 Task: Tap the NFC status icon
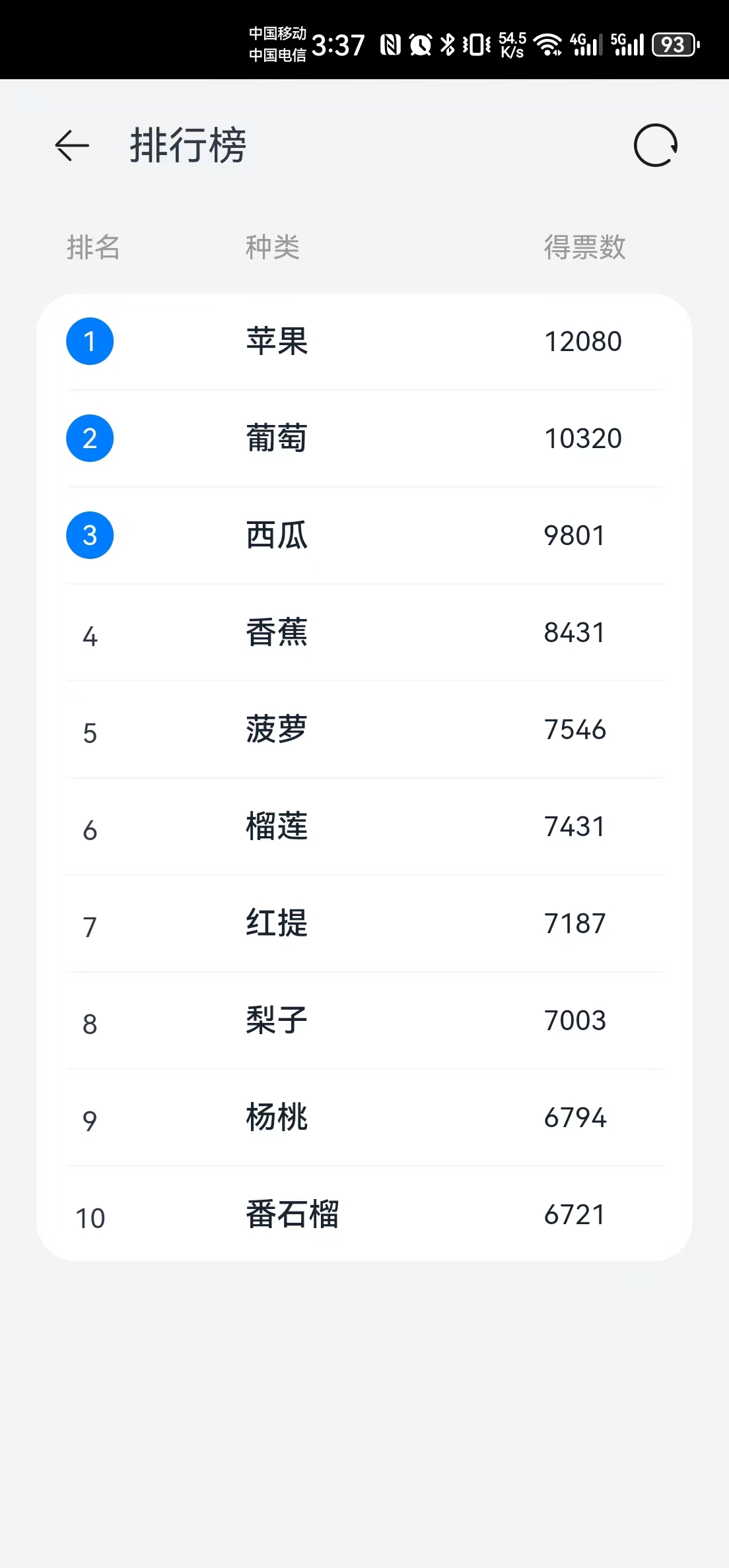390,45
